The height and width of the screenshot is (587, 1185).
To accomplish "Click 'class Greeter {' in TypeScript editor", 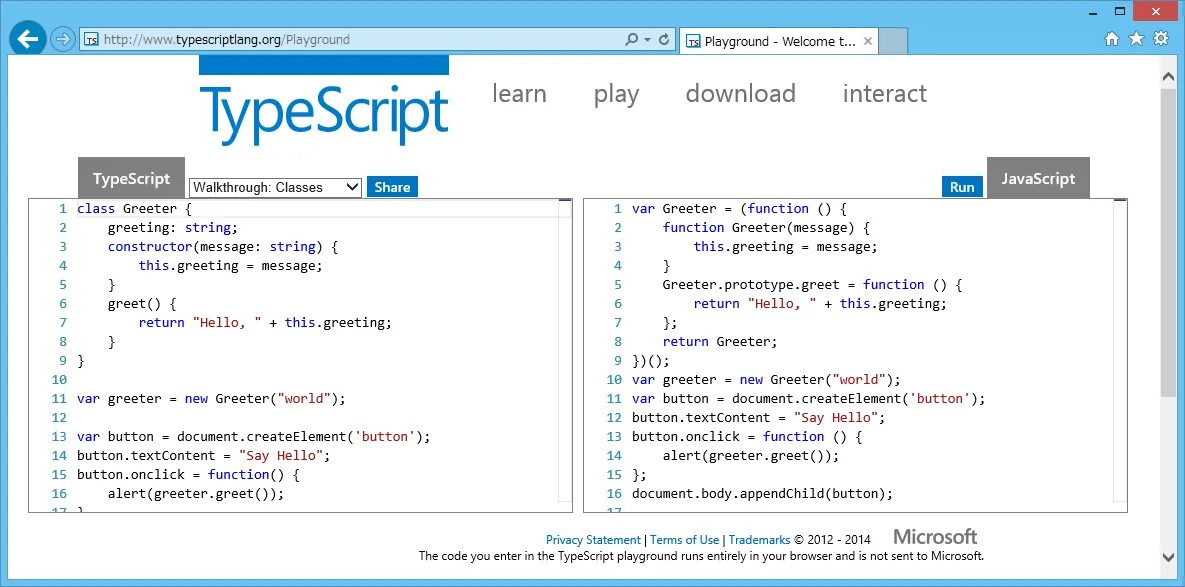I will pos(135,209).
